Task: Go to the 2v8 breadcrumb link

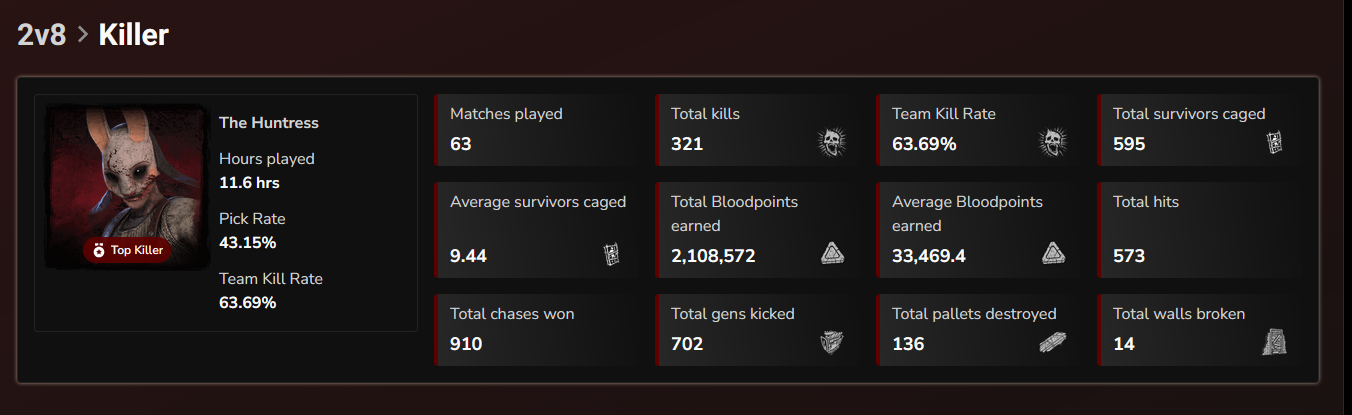Action: click(x=41, y=35)
